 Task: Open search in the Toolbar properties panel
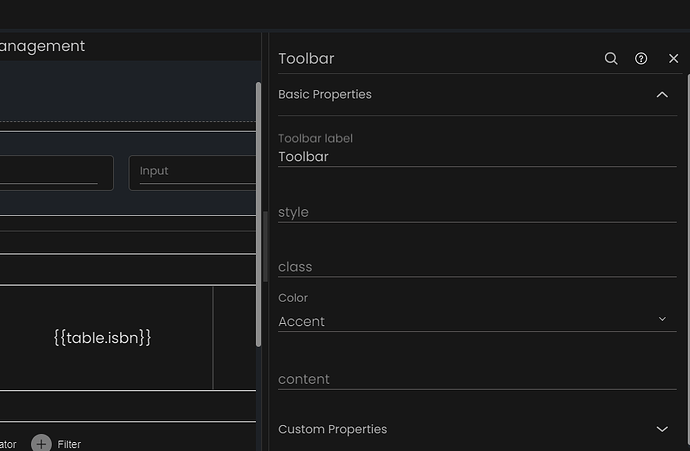611,59
